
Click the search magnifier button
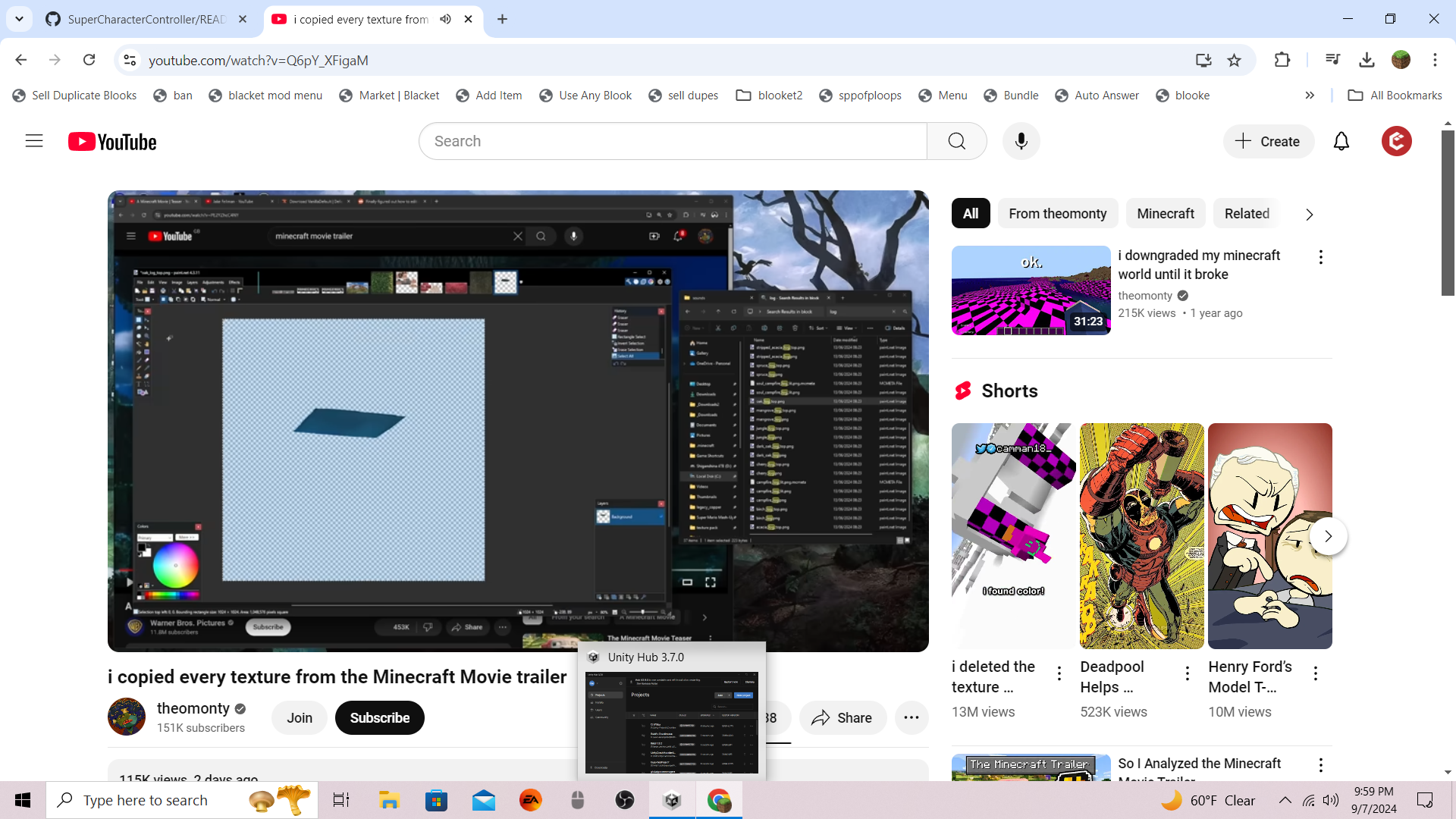[956, 141]
